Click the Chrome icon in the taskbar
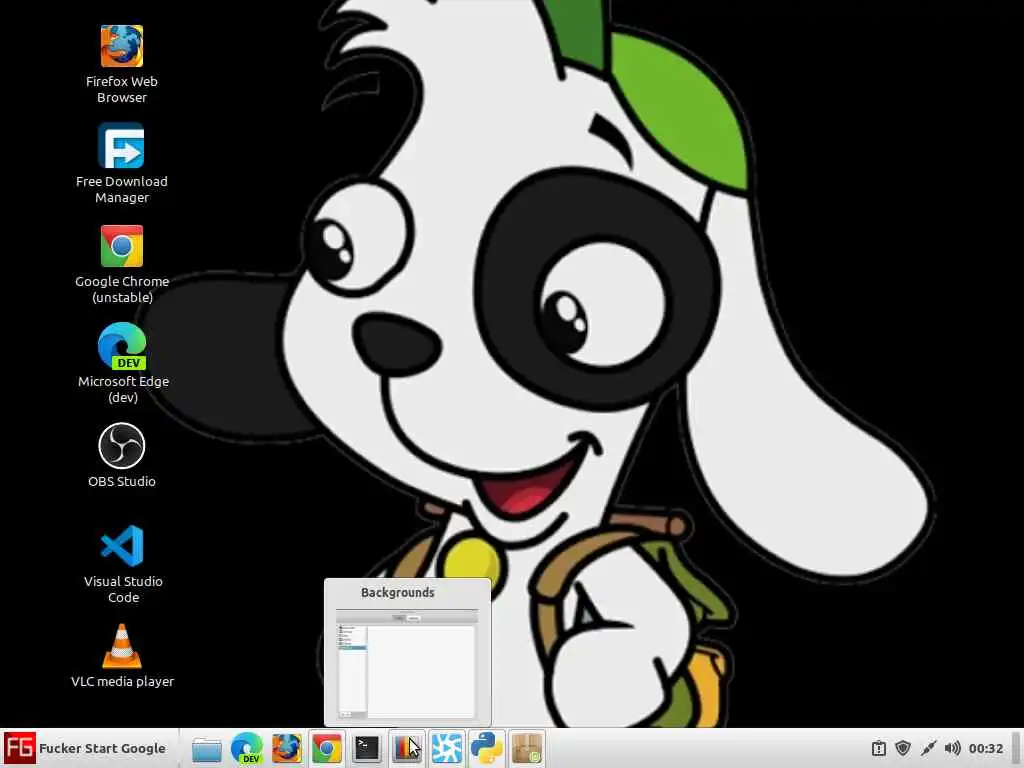The width and height of the screenshot is (1024, 768). point(327,748)
